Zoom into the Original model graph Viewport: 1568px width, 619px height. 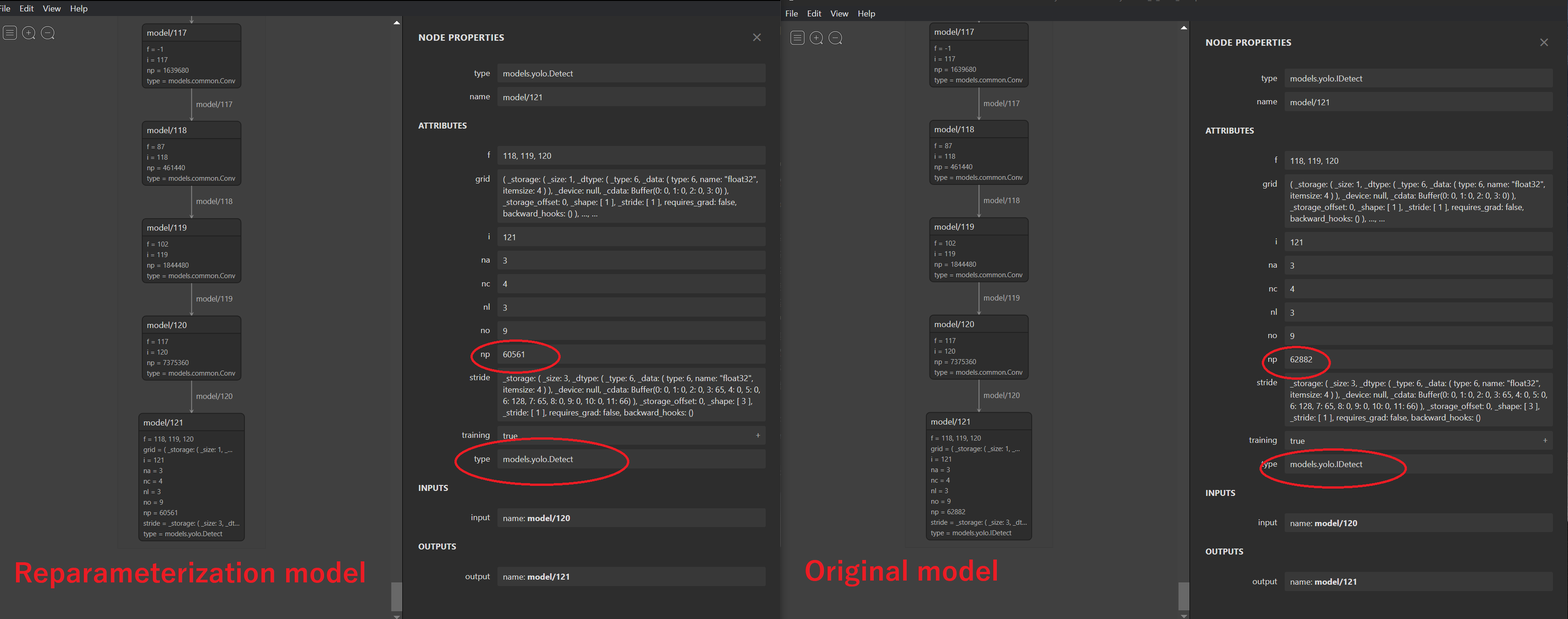tap(816, 38)
